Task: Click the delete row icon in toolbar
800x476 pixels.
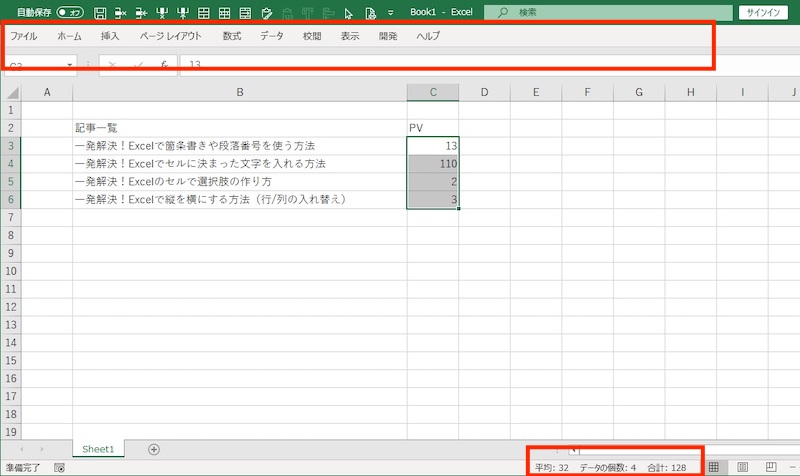Action: tap(162, 13)
